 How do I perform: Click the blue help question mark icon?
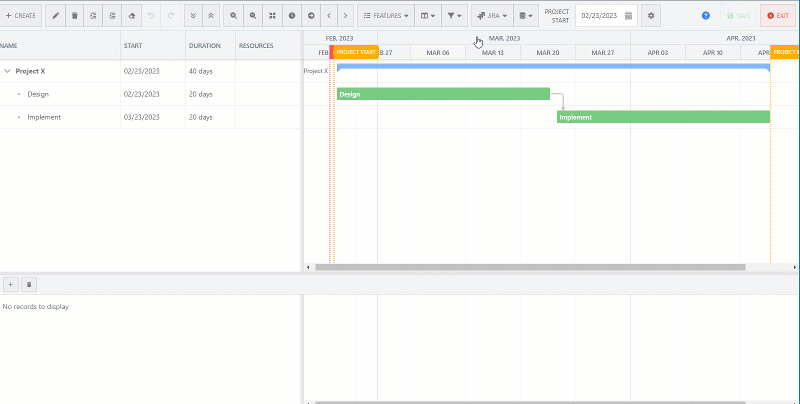[706, 16]
